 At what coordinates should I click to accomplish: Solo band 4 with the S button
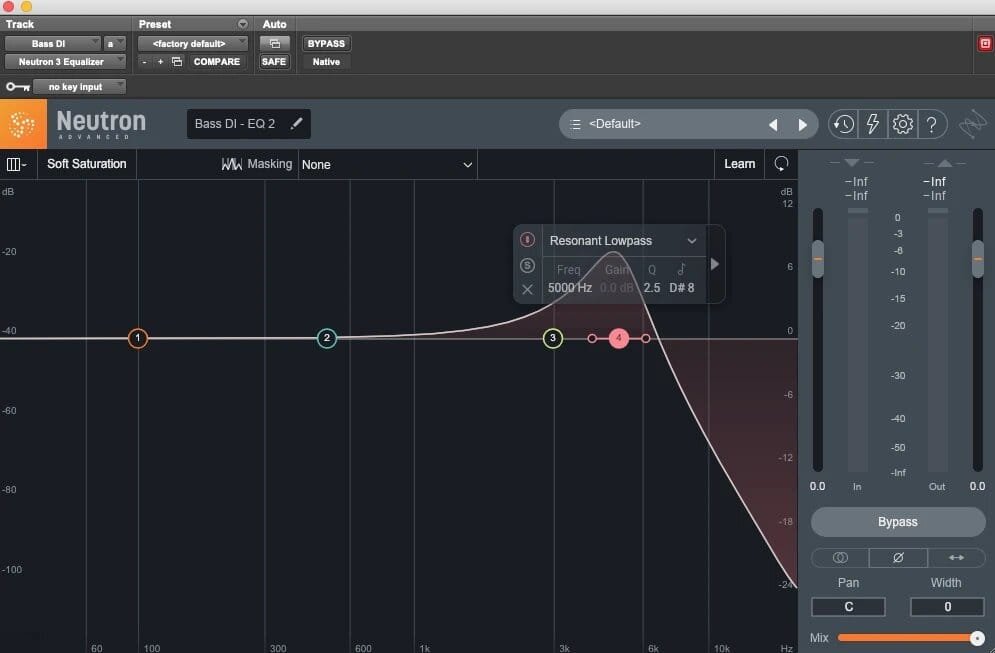pos(527,265)
